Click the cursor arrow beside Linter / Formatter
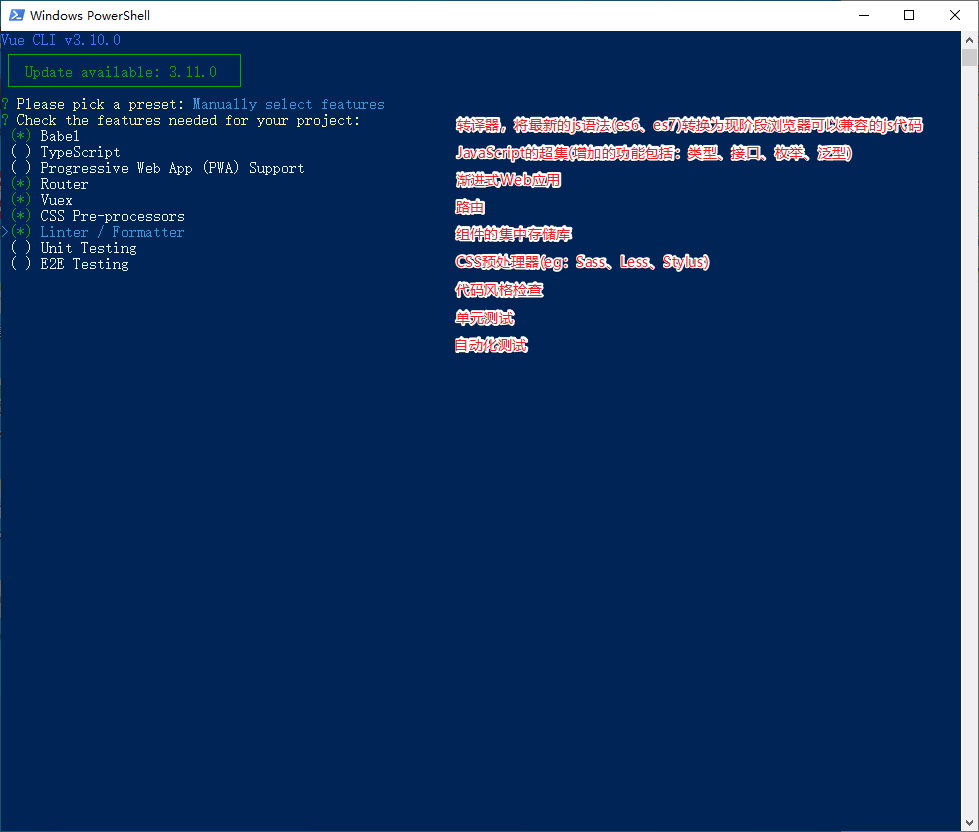 [4, 232]
